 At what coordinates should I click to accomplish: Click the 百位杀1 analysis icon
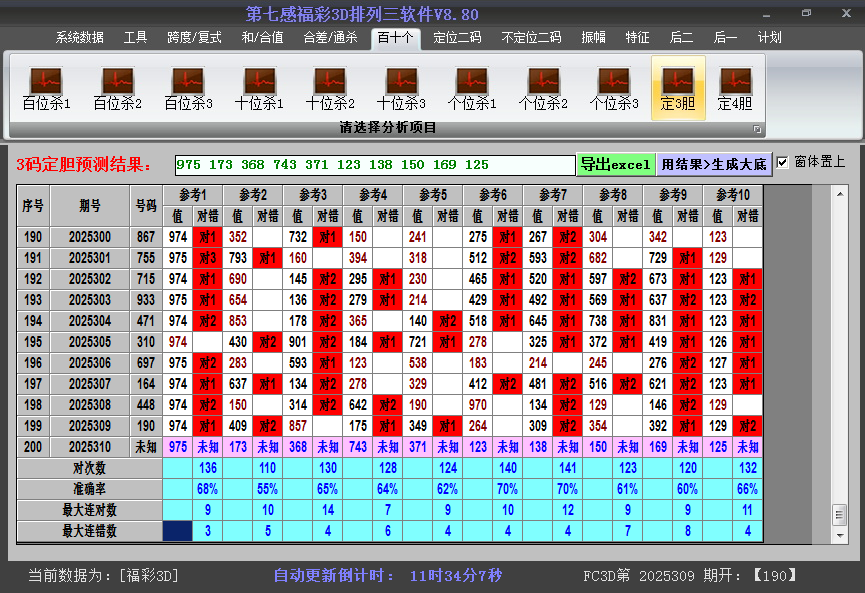[x=46, y=88]
